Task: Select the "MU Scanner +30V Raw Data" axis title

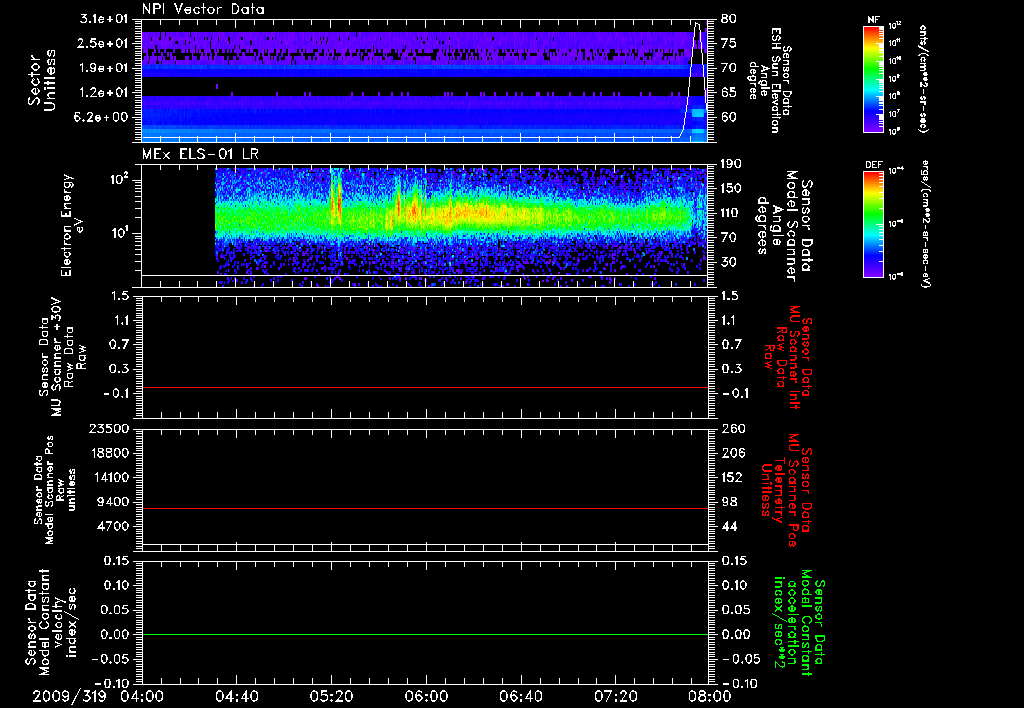Action: (62, 357)
